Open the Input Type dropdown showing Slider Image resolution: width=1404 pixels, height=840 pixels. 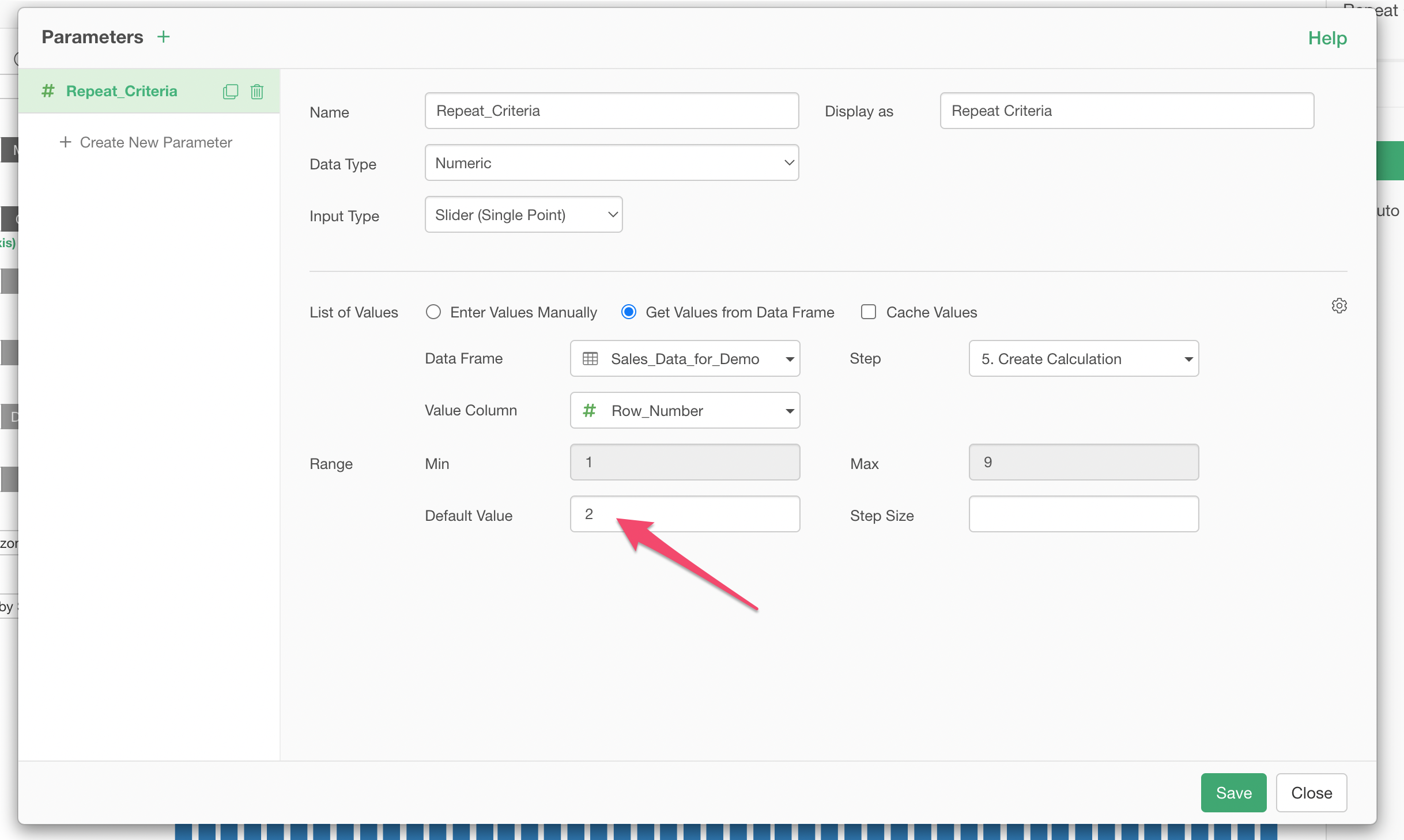point(523,214)
